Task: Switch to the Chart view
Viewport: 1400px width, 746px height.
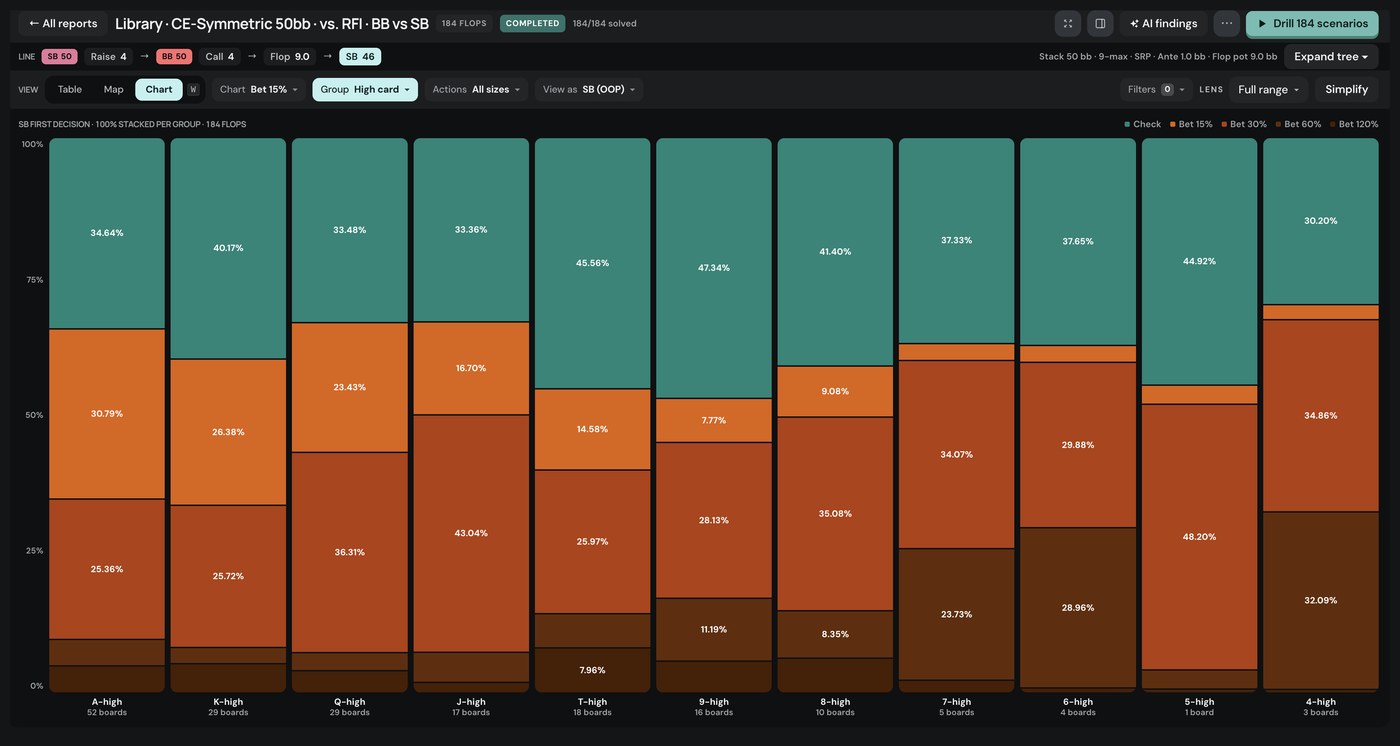Action: (x=159, y=90)
